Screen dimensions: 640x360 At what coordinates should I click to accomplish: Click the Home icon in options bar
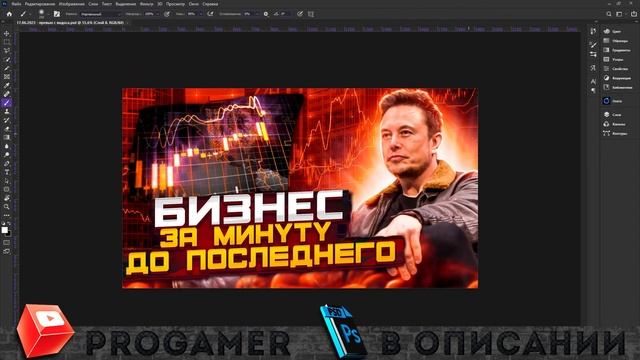(x=9, y=14)
